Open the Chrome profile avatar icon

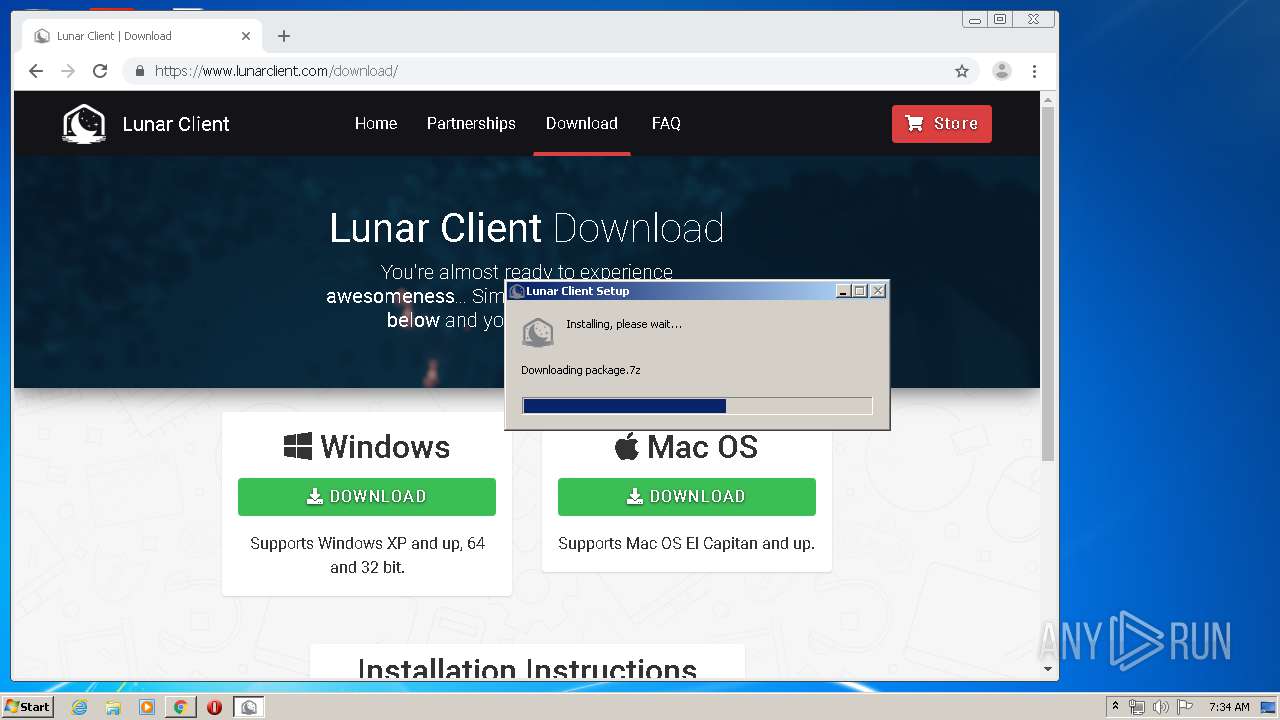[1001, 71]
